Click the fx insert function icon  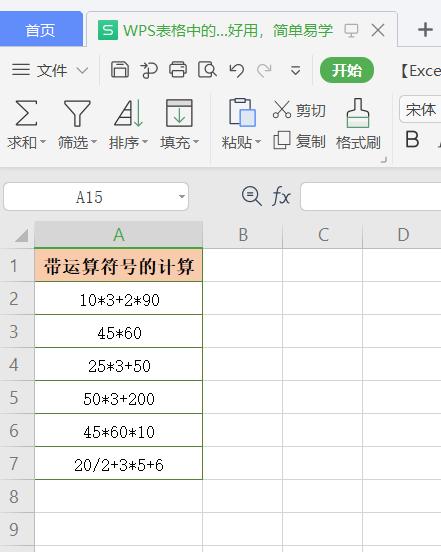tap(281, 196)
